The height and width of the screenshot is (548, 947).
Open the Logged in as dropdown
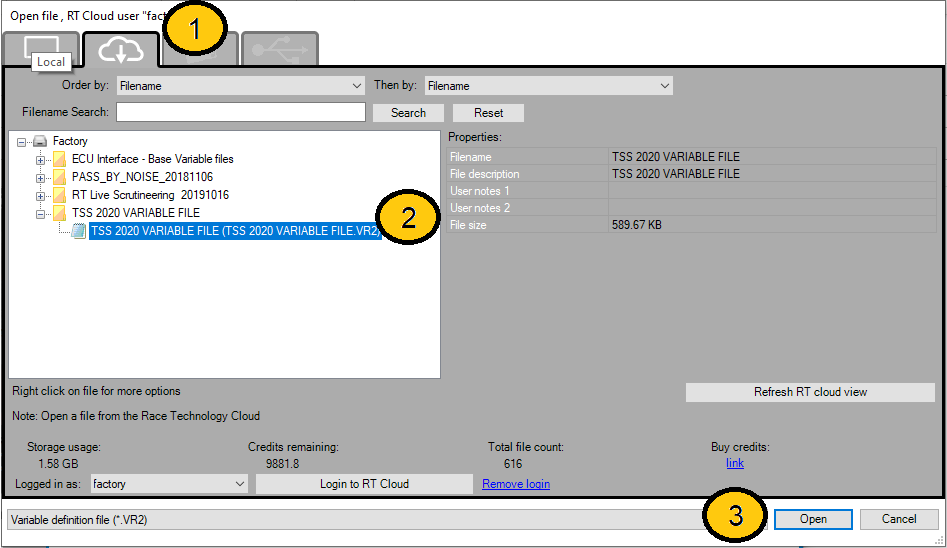coord(168,484)
